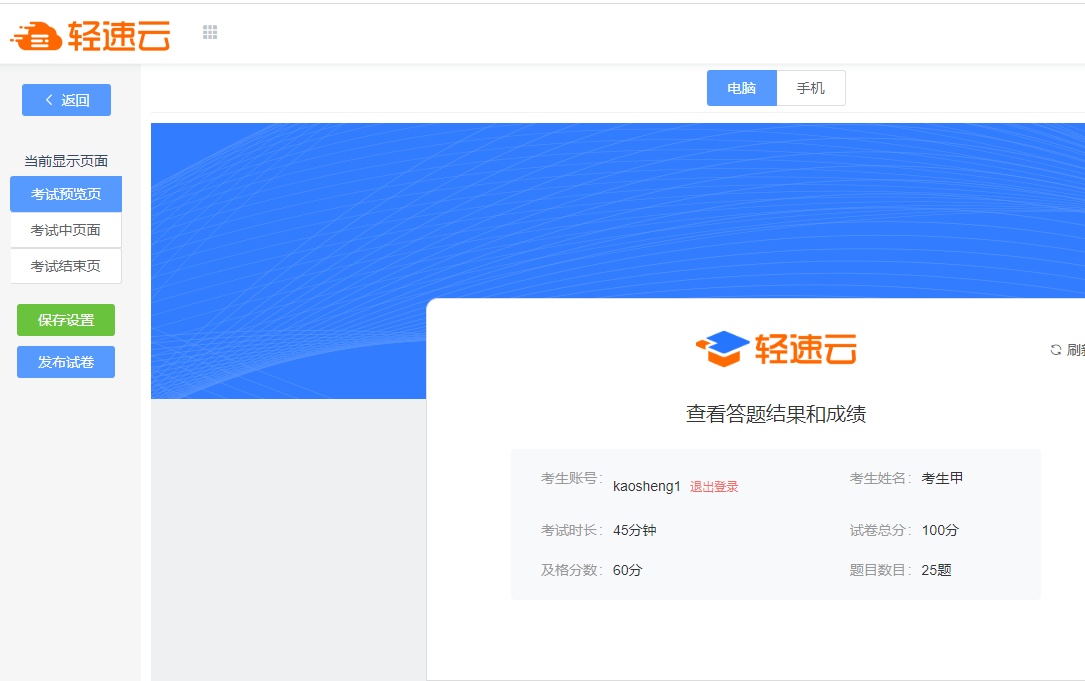
Task: Open the grid apps menu icon
Action: click(x=210, y=33)
